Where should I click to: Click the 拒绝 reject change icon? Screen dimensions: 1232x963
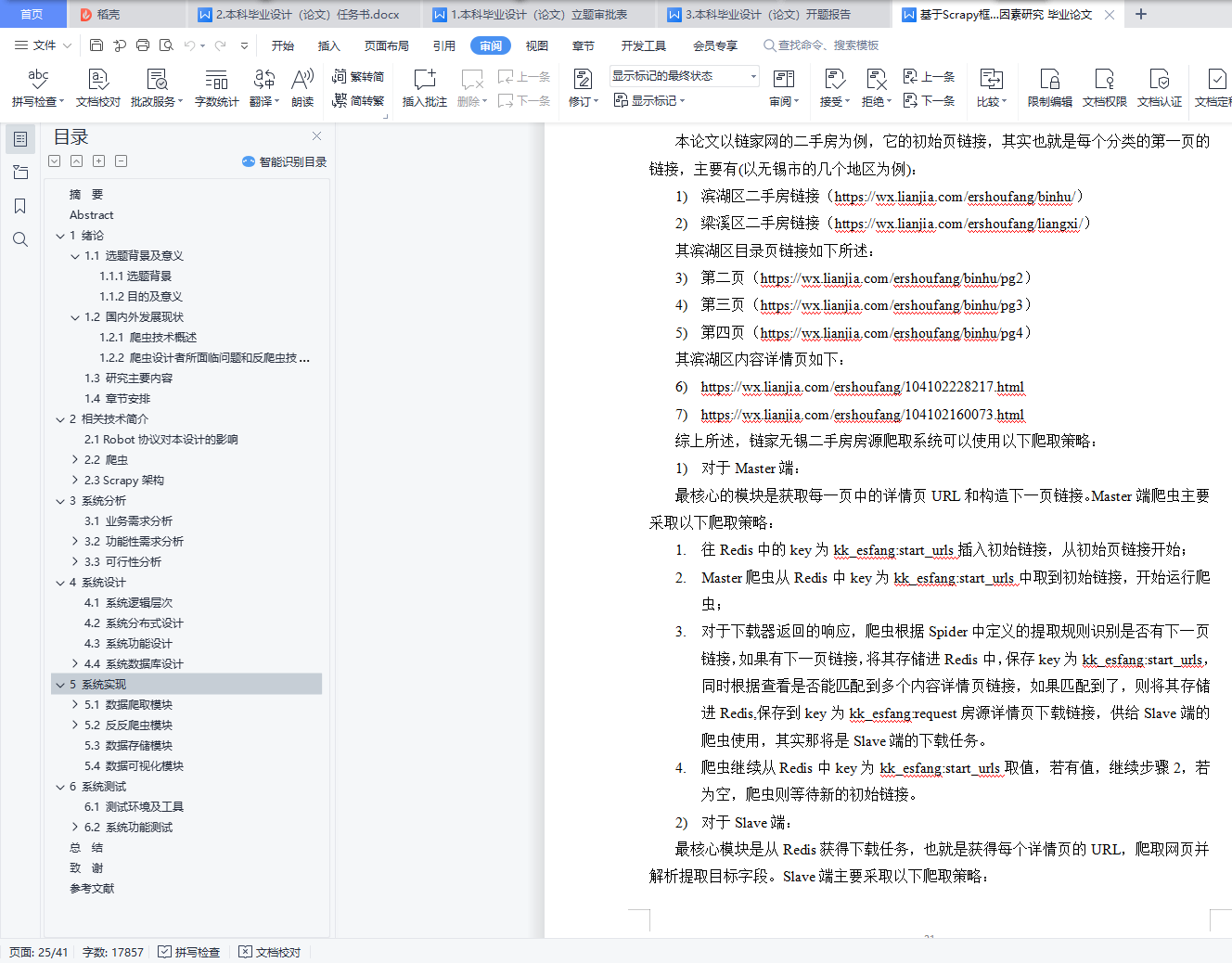click(876, 80)
